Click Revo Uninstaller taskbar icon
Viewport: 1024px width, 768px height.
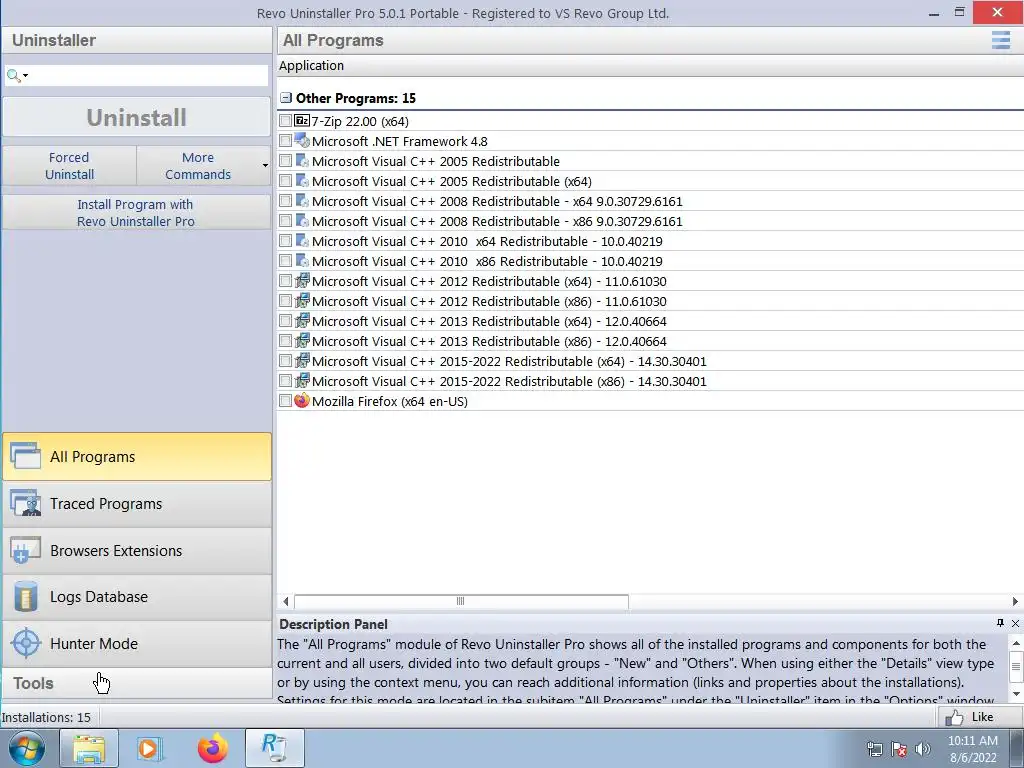click(274, 748)
